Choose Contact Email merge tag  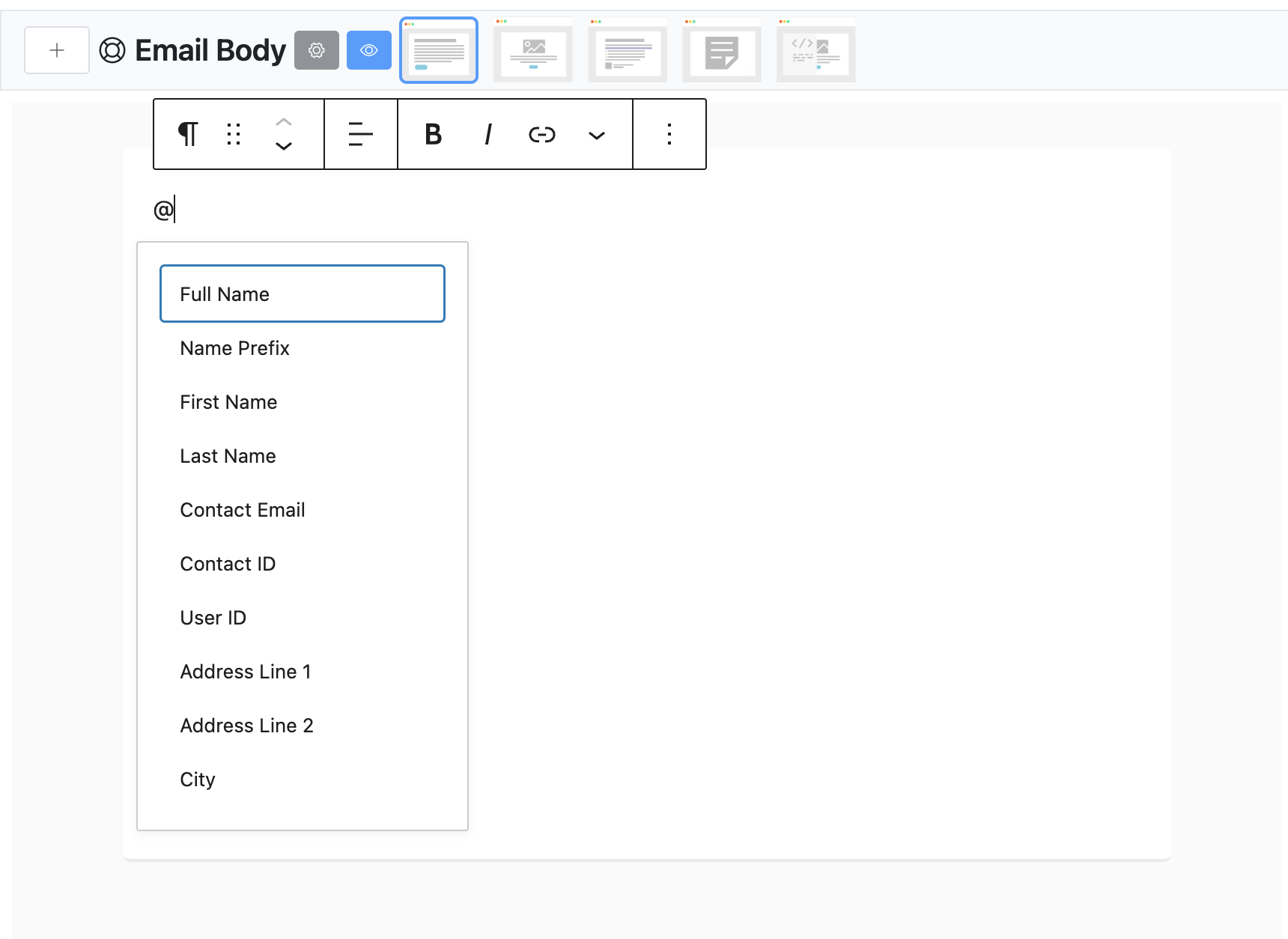point(242,510)
